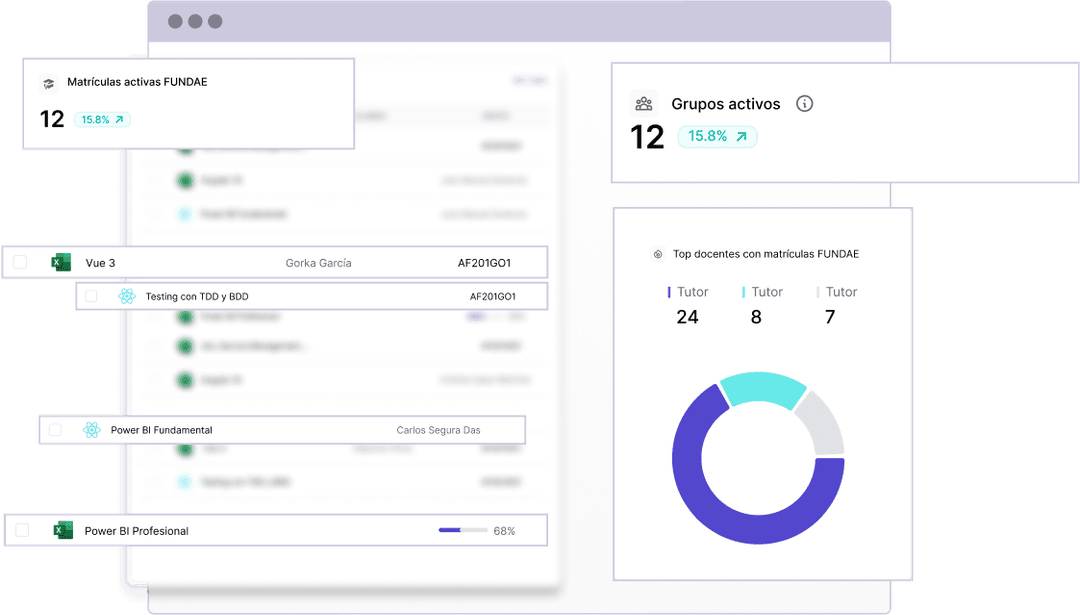
Task: Click the cyan segment of the donut chart
Action: [x=760, y=389]
